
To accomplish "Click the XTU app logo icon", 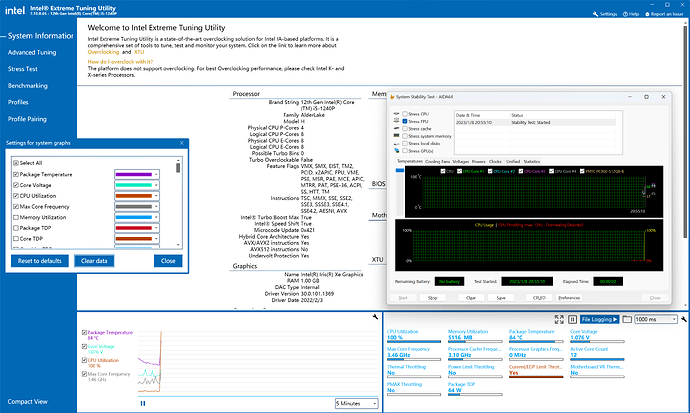I will (15, 11).
